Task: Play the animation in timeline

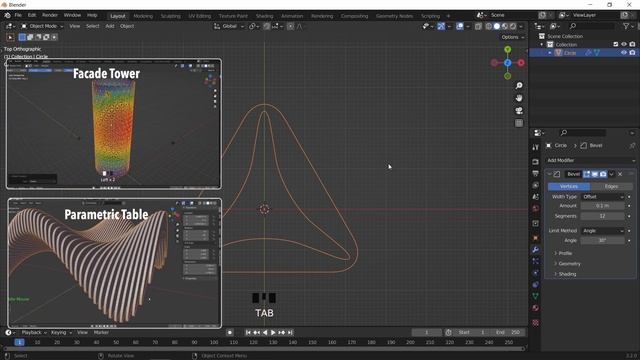Action: pos(273,333)
